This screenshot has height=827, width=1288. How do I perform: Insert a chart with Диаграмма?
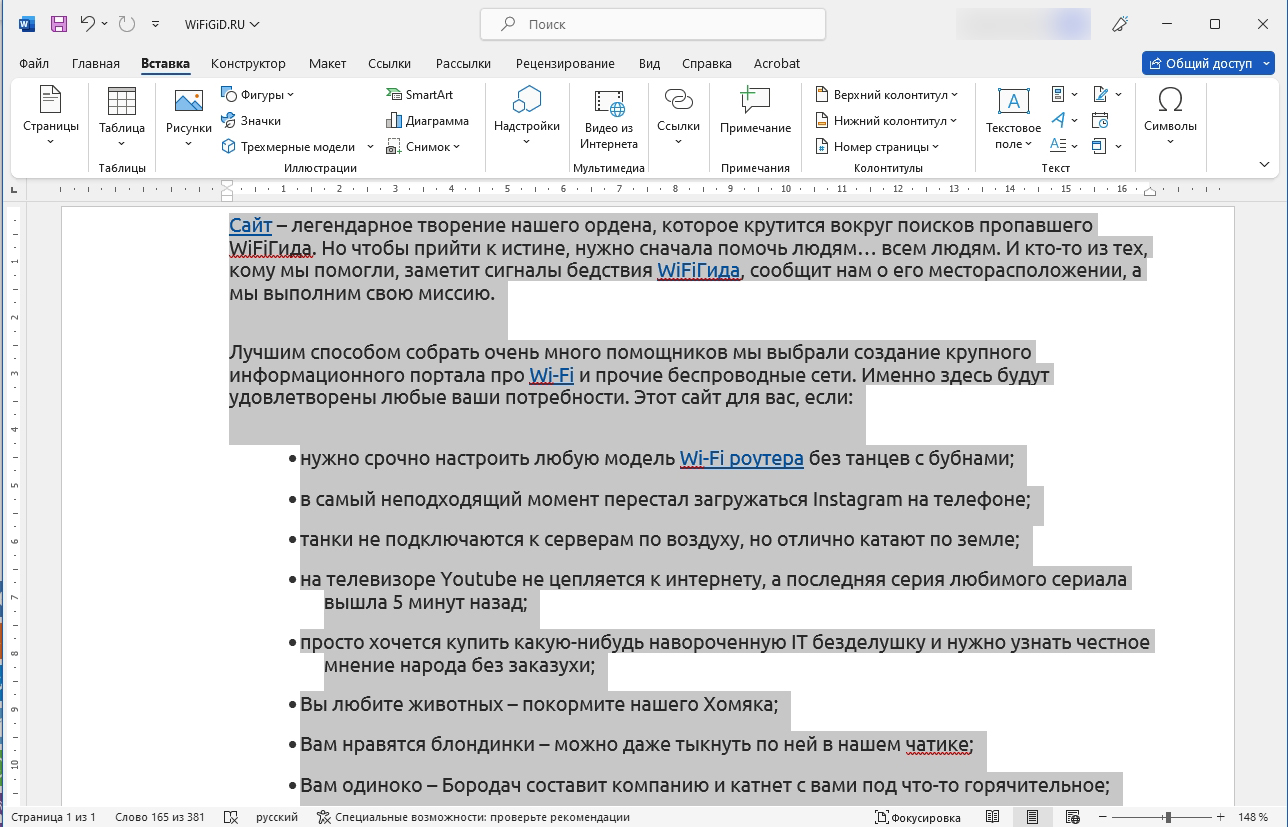coord(428,121)
